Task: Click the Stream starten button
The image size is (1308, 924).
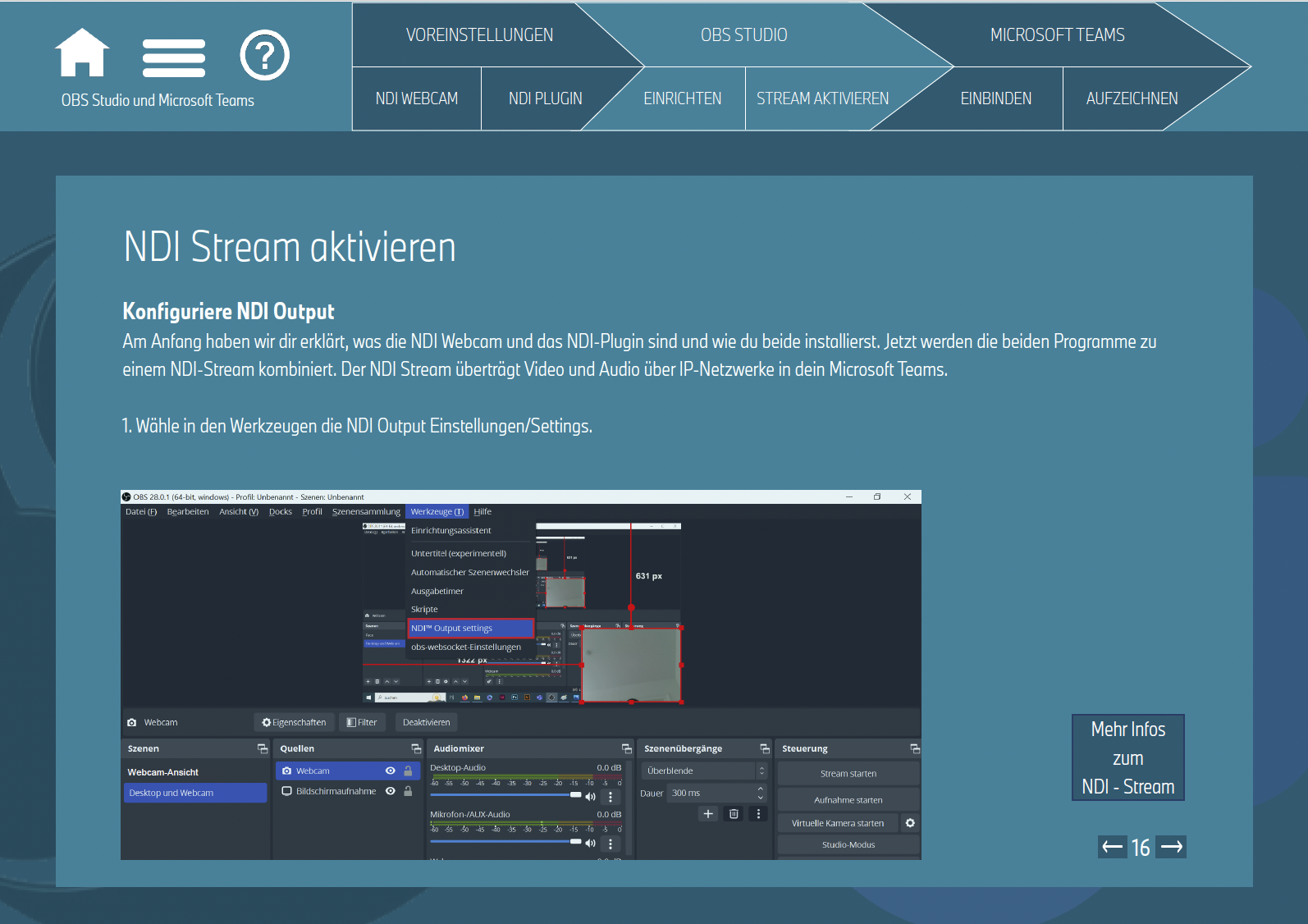Action: pyautogui.click(x=848, y=774)
